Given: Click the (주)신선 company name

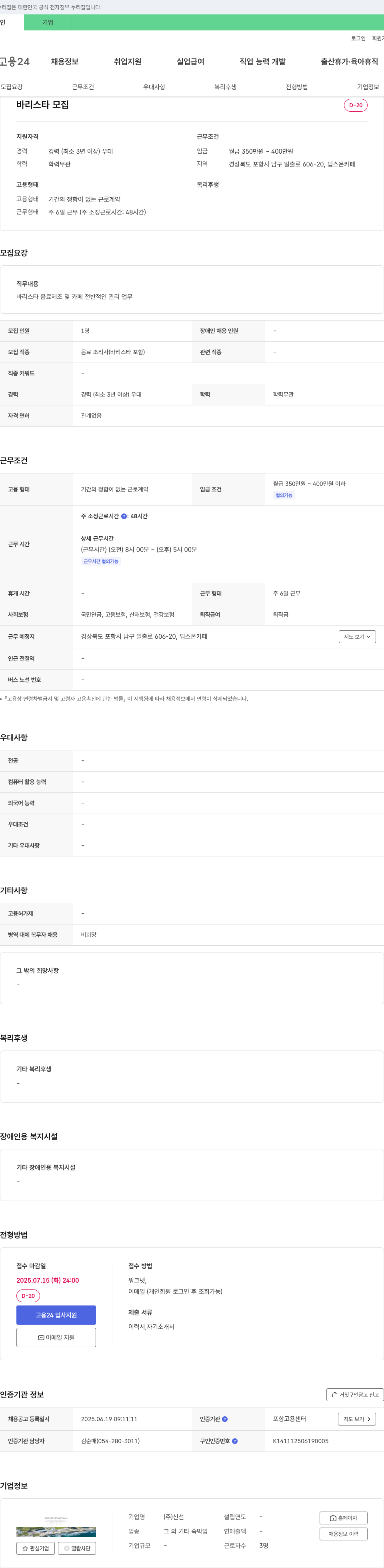Looking at the screenshot, I should 174,1517.
